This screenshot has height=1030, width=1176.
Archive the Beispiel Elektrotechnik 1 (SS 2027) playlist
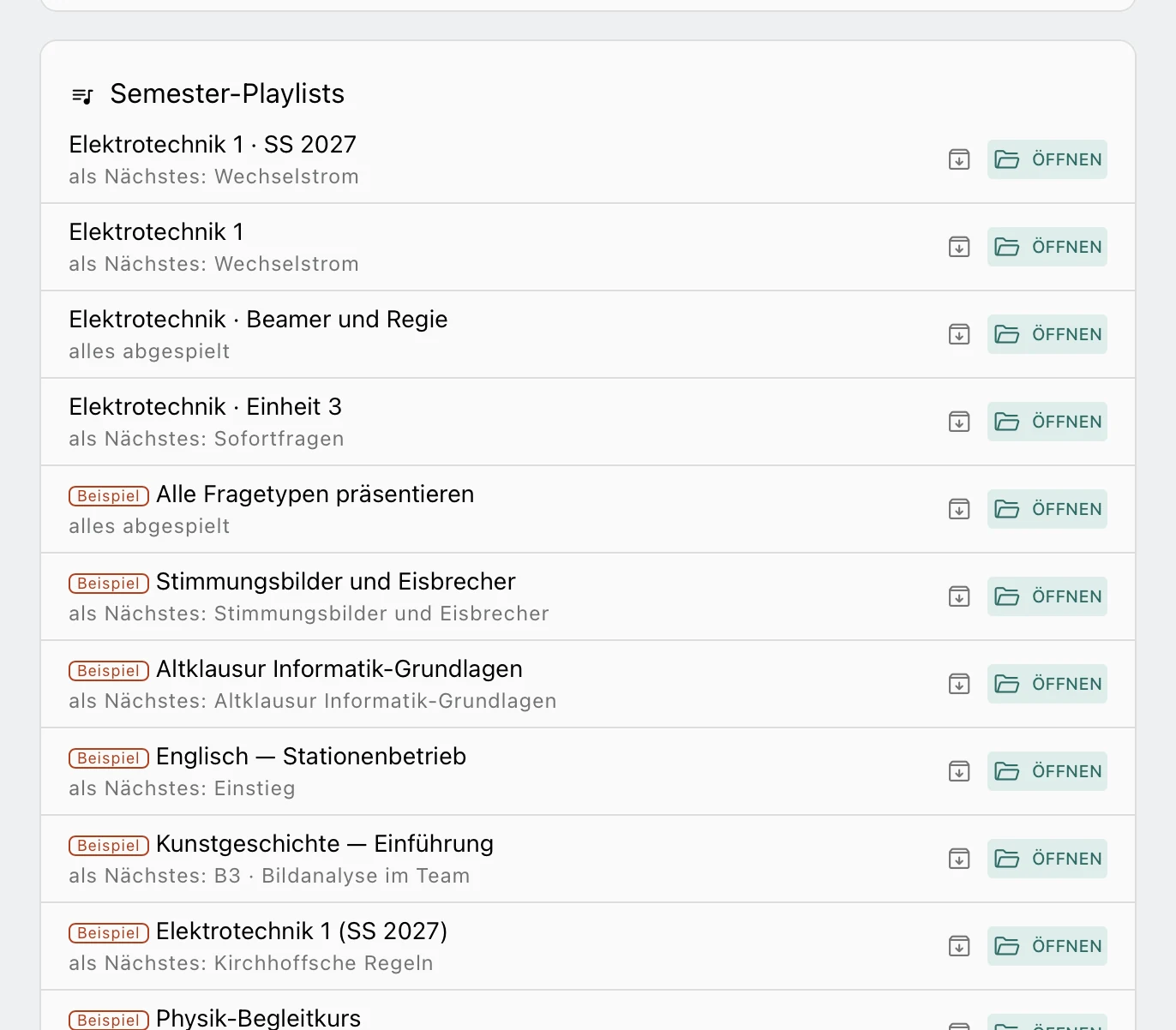click(959, 946)
